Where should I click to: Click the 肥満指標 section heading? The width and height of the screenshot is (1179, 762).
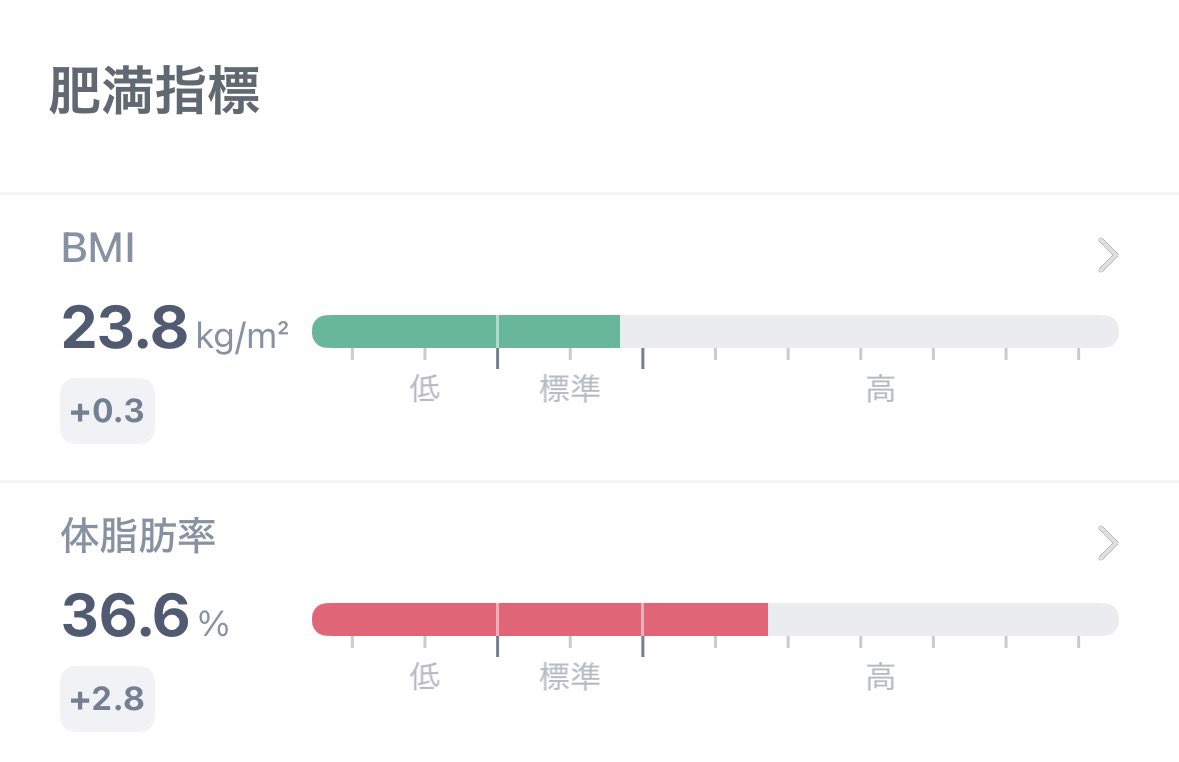pos(155,94)
